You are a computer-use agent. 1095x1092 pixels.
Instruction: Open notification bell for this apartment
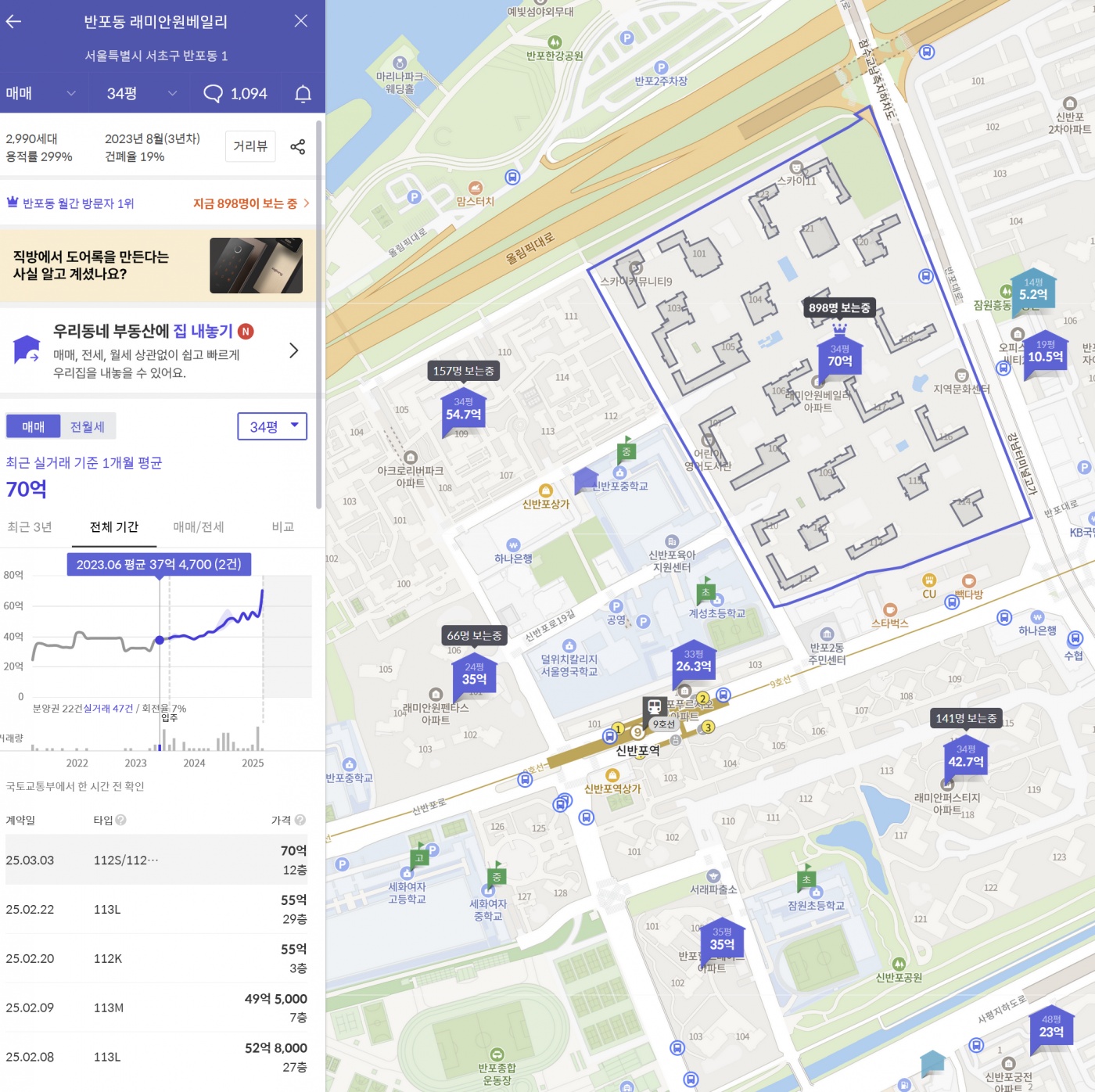303,94
